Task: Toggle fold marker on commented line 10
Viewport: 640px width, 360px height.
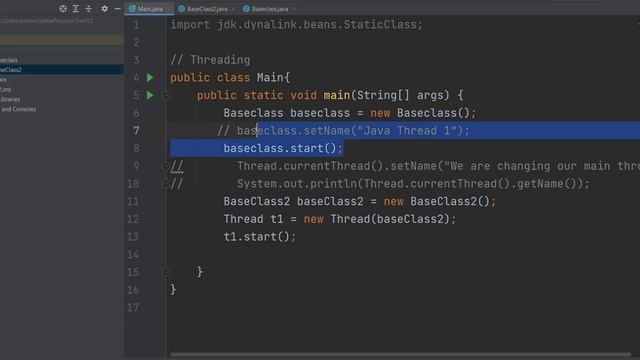Action: pyautogui.click(x=166, y=184)
